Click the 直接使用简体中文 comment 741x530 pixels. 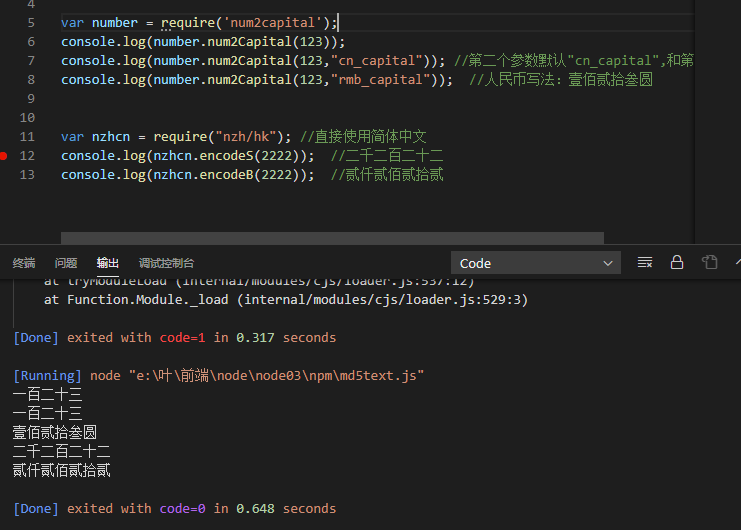click(x=363, y=137)
